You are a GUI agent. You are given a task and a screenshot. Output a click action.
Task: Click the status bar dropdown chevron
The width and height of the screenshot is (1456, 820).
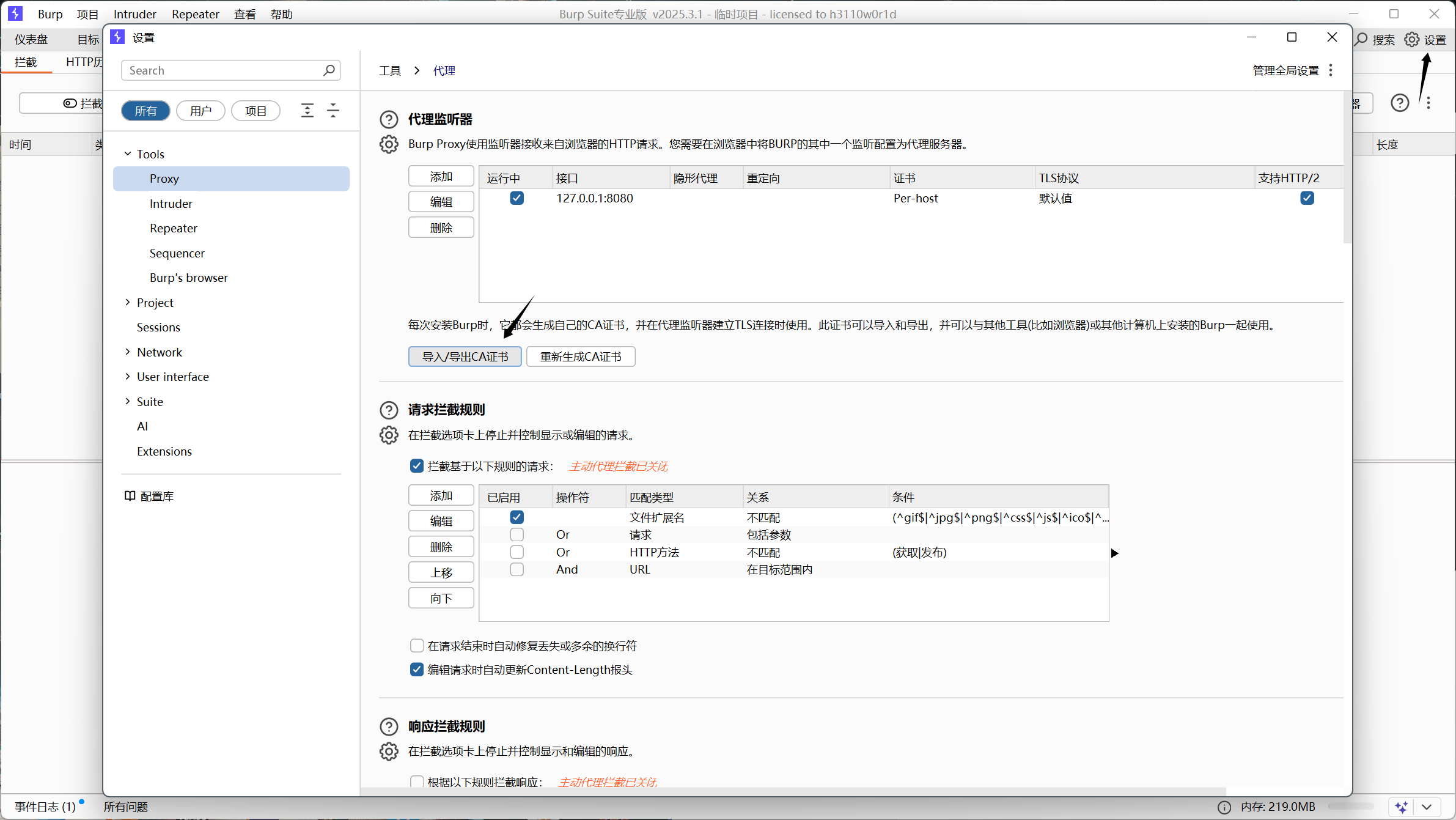click(1427, 807)
